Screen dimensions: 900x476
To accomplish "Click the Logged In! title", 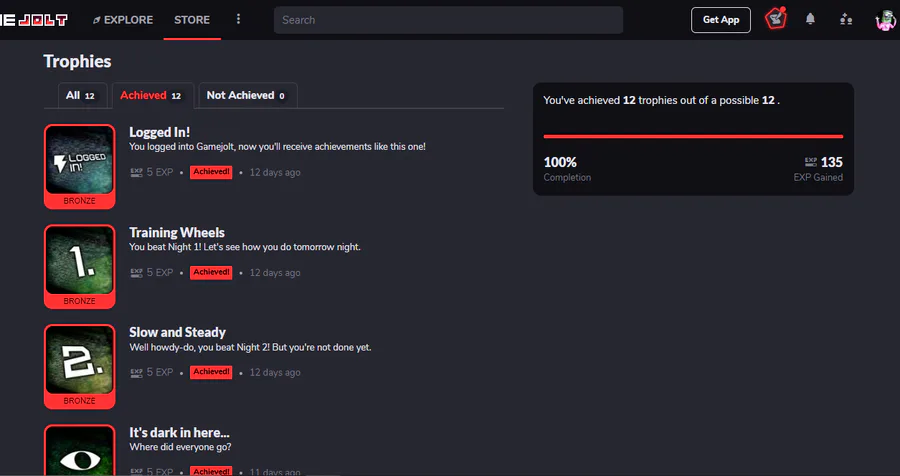I will 159,132.
